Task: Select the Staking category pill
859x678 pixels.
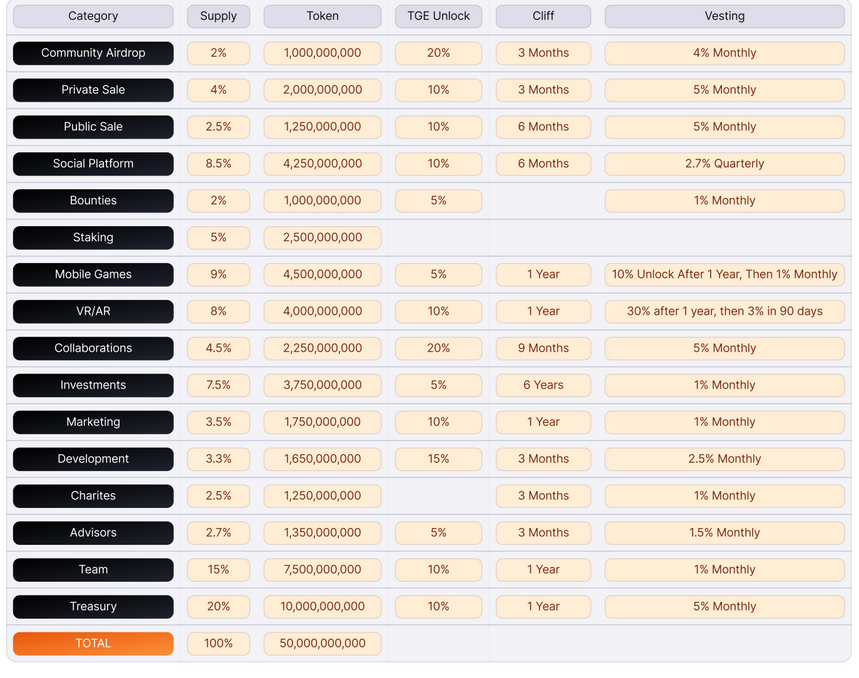Action: click(93, 238)
